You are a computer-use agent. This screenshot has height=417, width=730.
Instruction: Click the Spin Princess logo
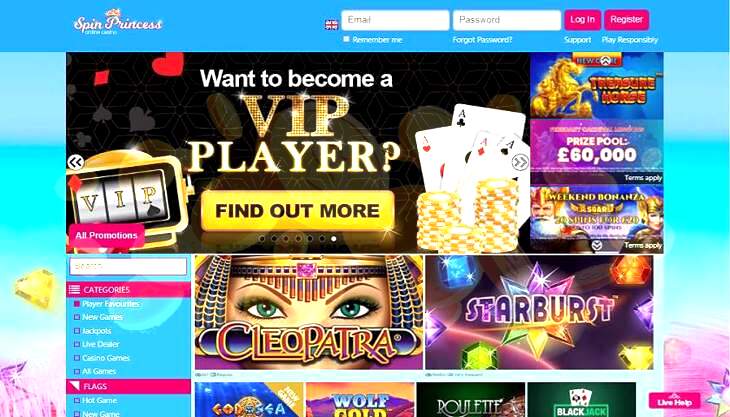click(118, 22)
